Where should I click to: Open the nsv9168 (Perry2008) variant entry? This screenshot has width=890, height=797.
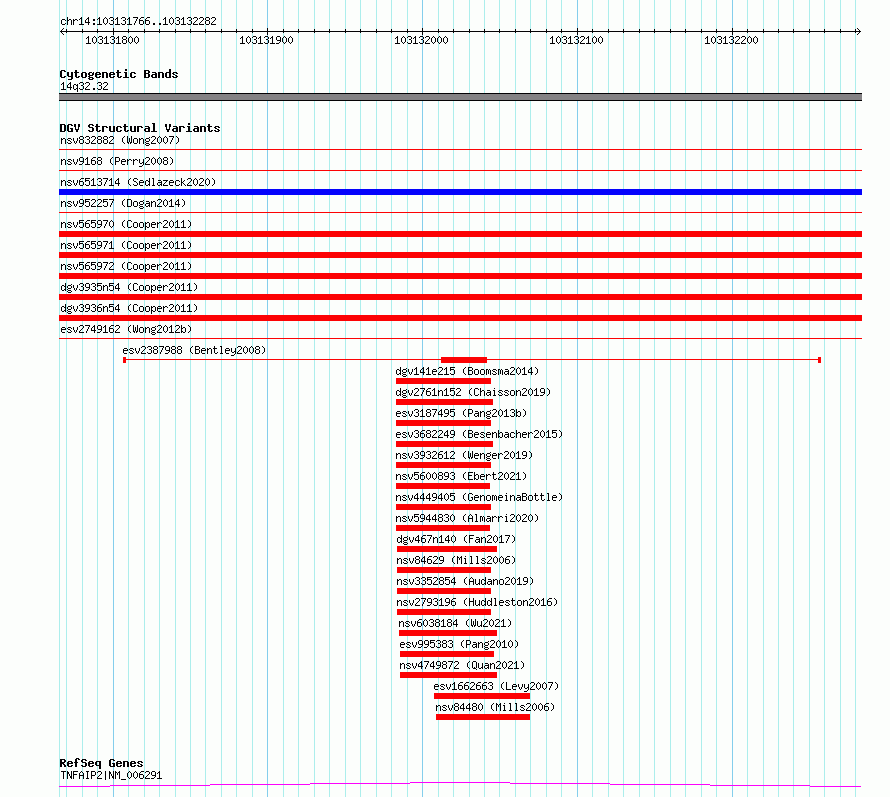[x=117, y=161]
